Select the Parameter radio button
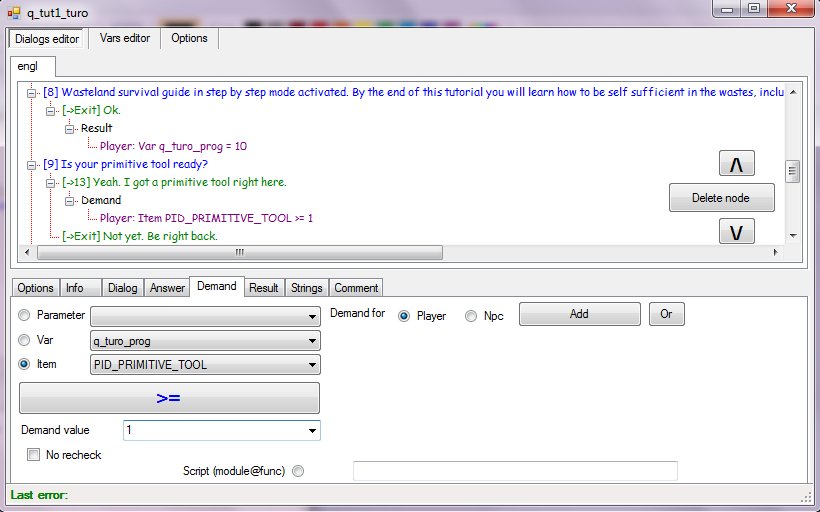The width and height of the screenshot is (820, 512). pyautogui.click(x=25, y=315)
